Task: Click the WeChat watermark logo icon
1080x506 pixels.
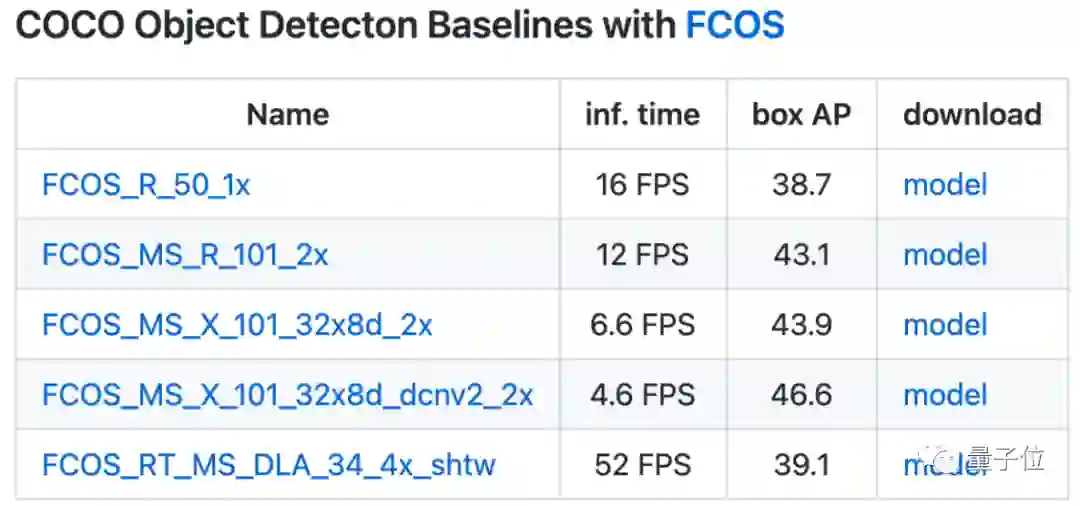Action: [943, 459]
